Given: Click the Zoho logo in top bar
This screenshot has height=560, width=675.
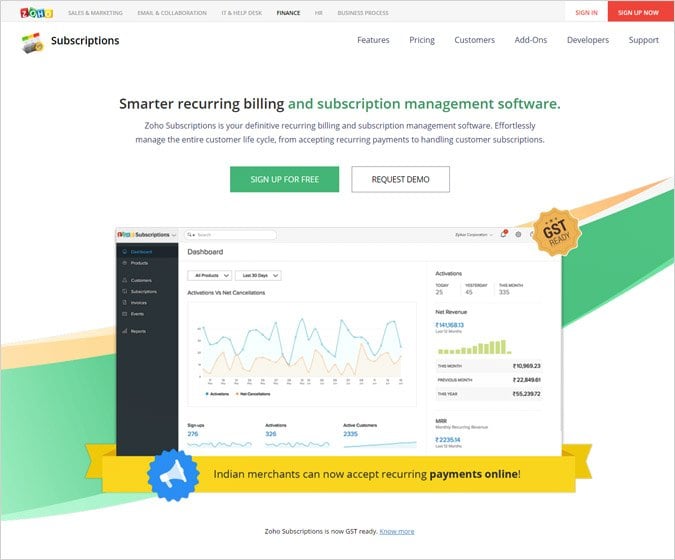Looking at the screenshot, I should tap(37, 12).
